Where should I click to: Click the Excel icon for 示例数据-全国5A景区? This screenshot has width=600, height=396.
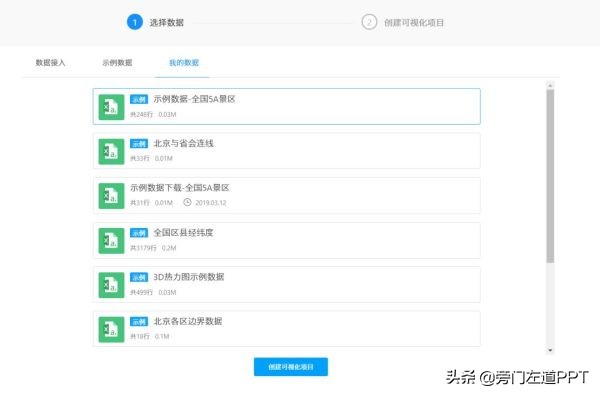coord(111,107)
